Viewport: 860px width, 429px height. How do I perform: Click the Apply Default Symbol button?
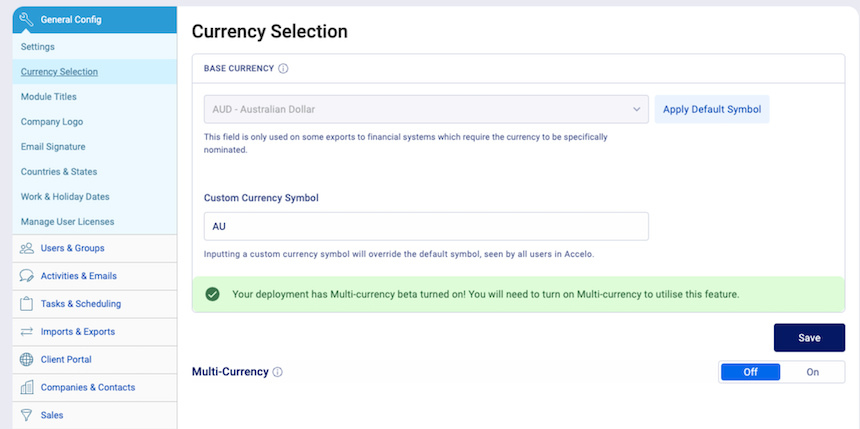click(x=712, y=109)
